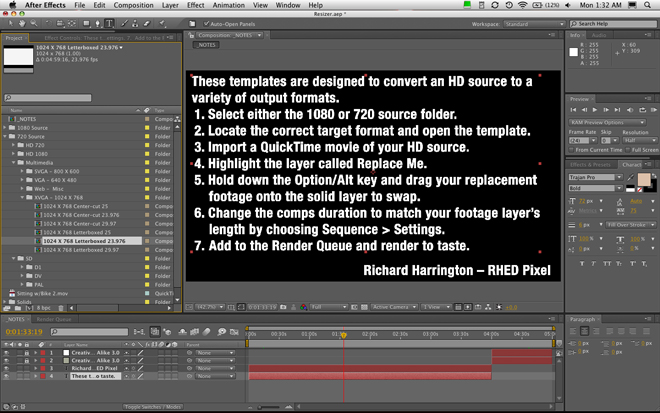Screen dimensions: 660x413
Task: Hide layer 2 using its eye icon
Action: [6, 361]
